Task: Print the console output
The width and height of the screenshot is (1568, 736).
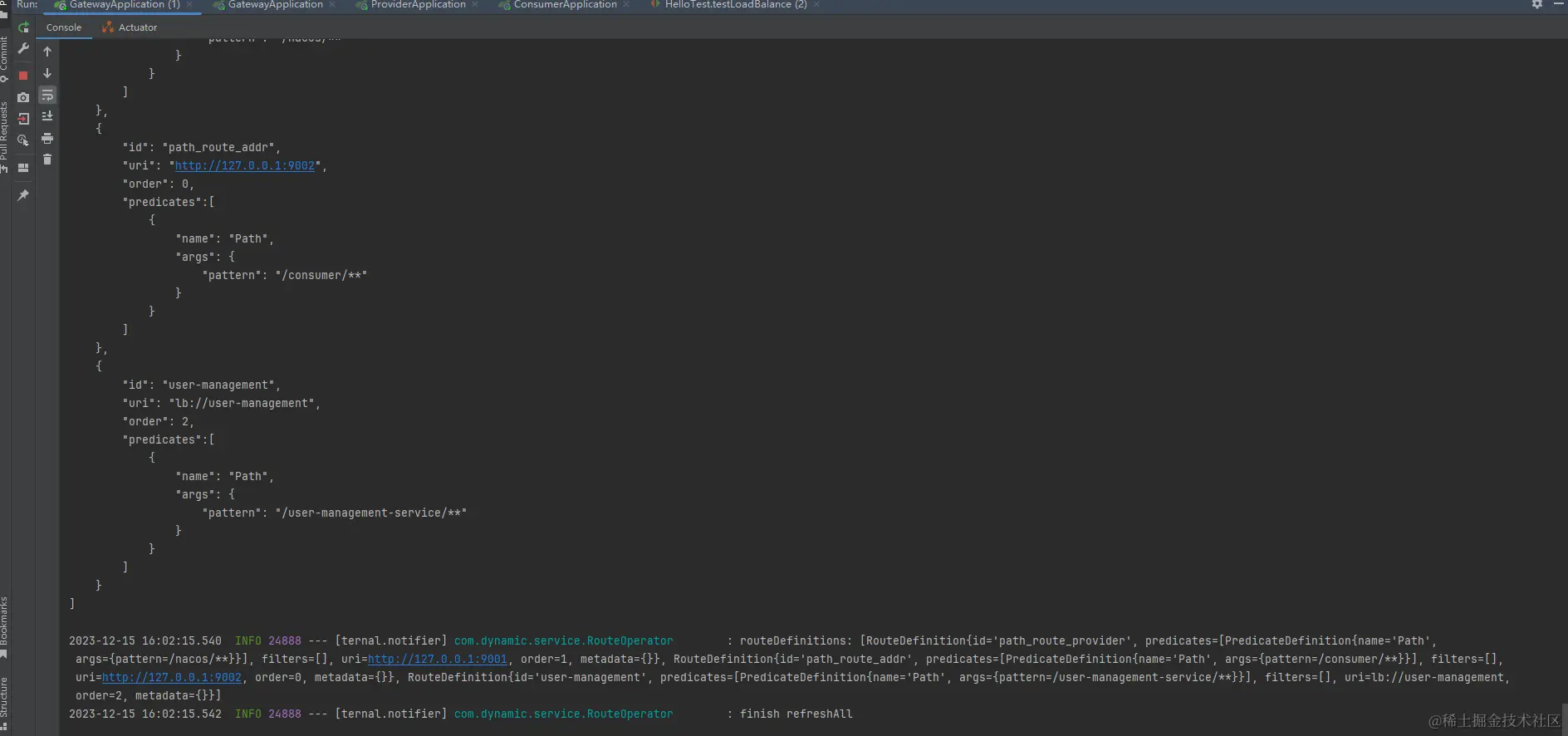Action: (x=47, y=138)
